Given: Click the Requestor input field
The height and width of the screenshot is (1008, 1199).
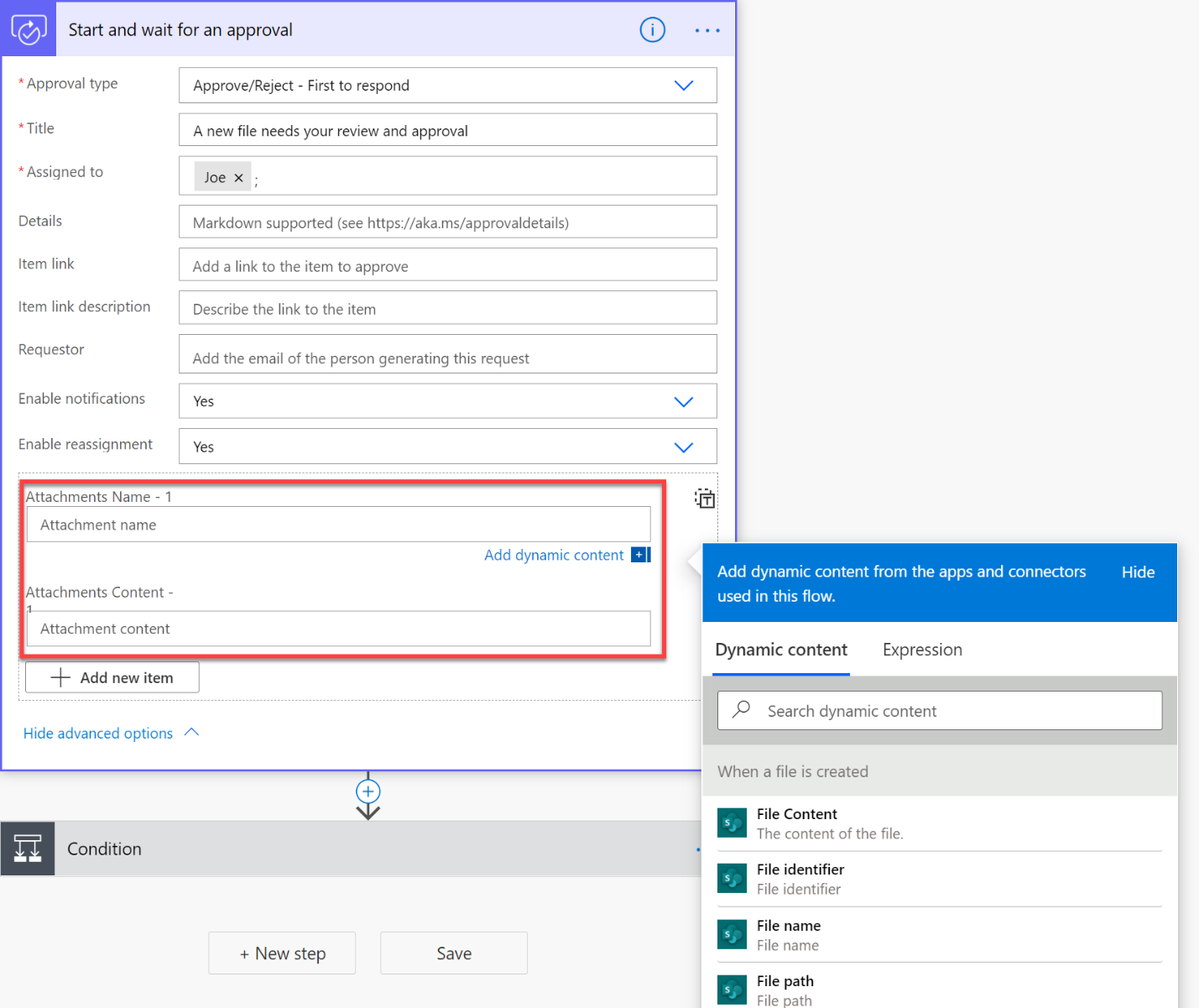Looking at the screenshot, I should point(448,354).
